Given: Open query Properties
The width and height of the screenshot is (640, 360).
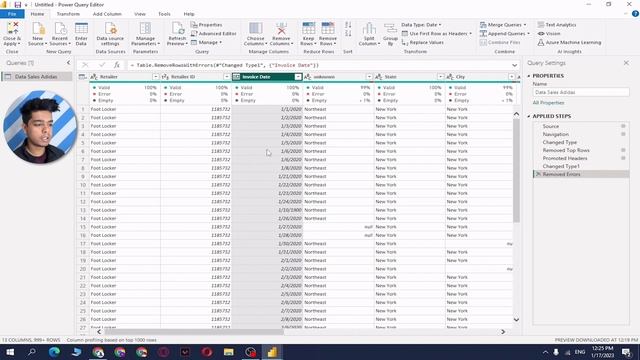Looking at the screenshot, I should pos(207,25).
